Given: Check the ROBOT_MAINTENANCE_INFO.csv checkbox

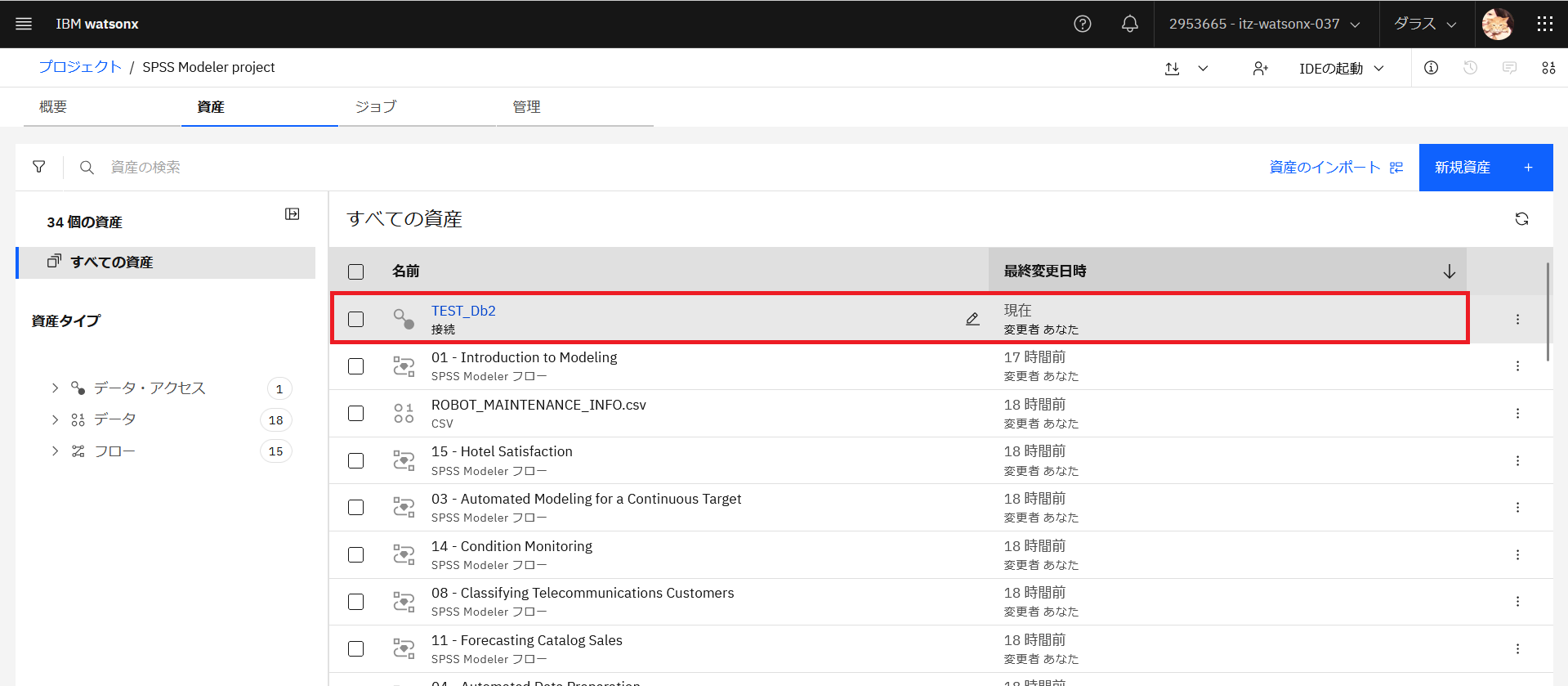Looking at the screenshot, I should pos(356,413).
